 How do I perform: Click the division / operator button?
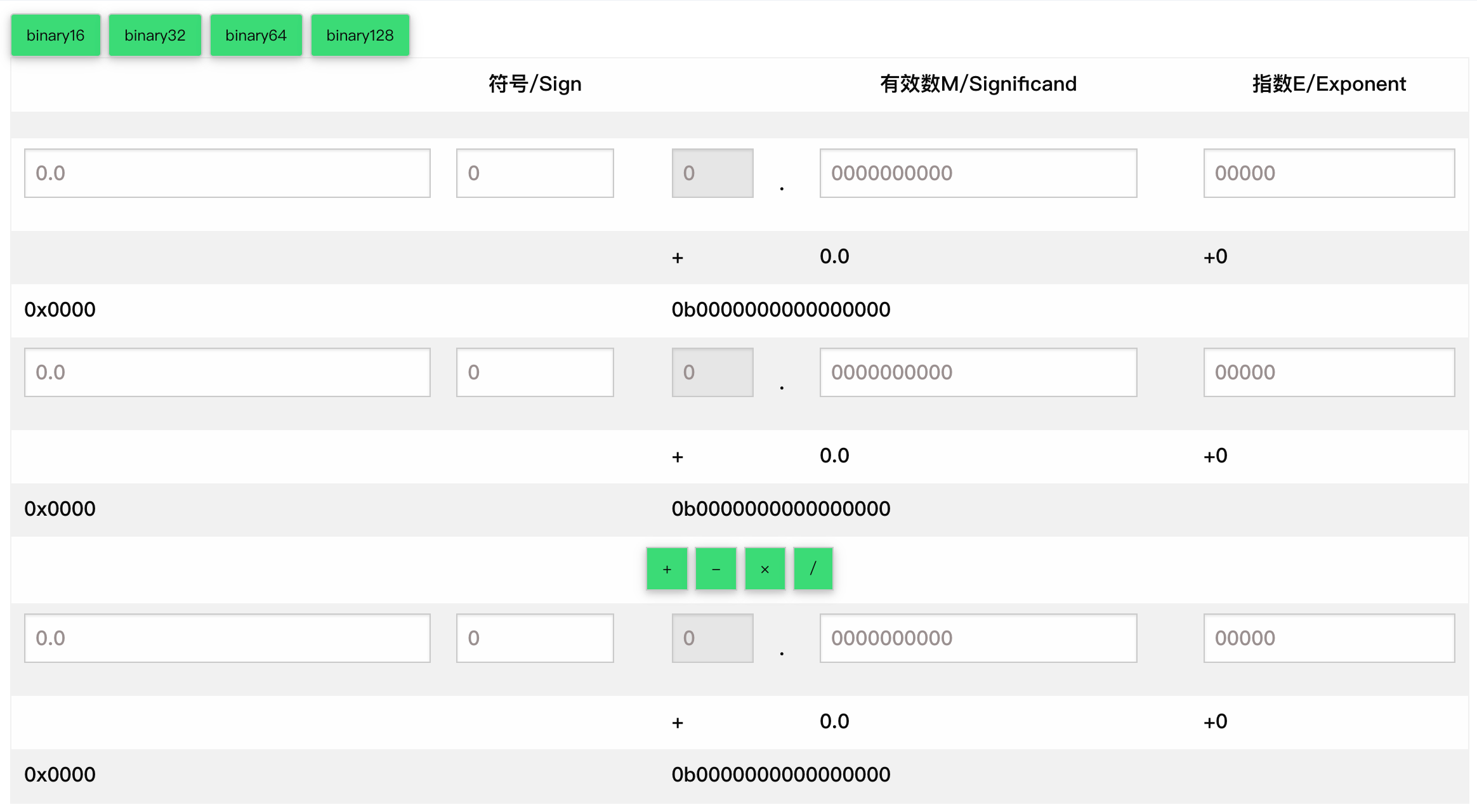point(813,569)
